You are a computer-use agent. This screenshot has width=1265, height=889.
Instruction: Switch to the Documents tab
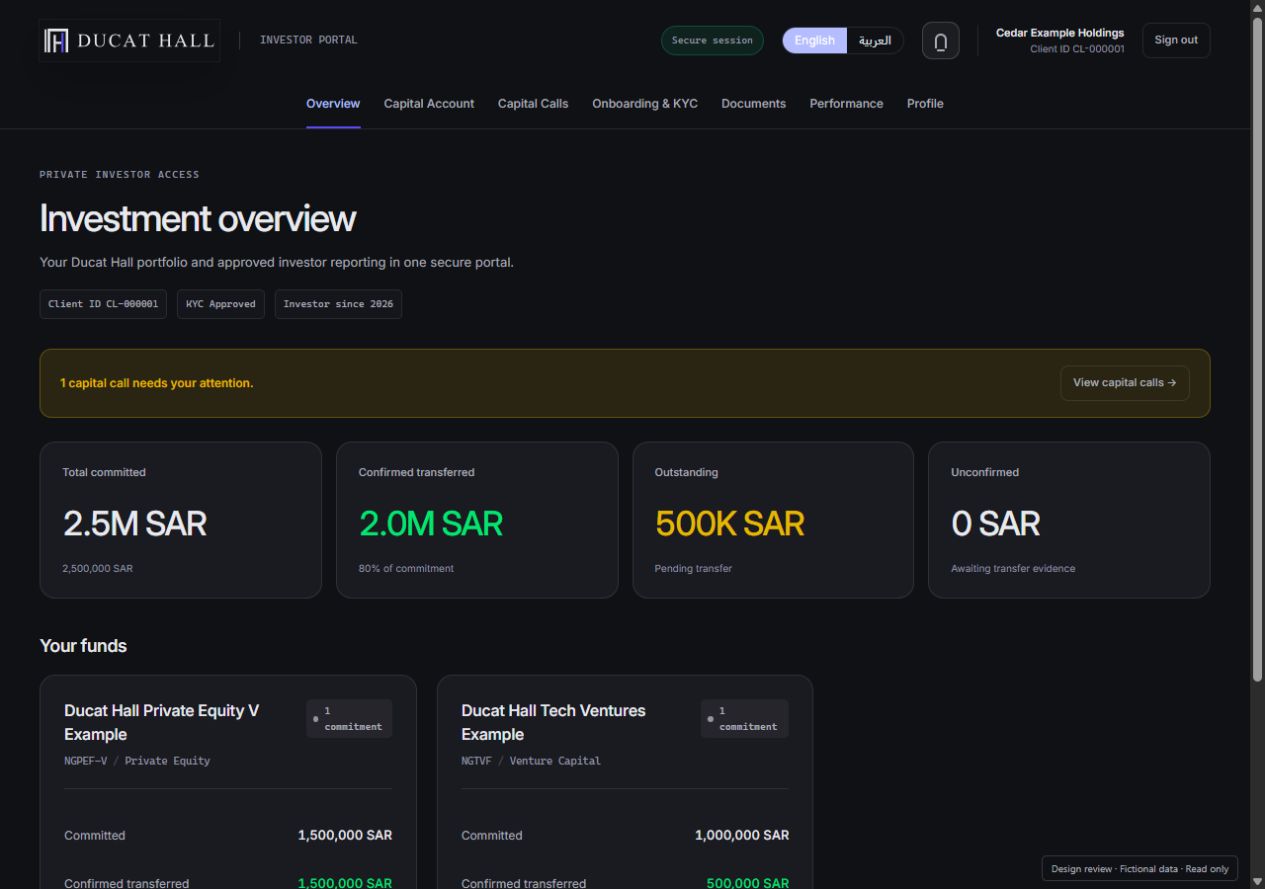coord(753,104)
